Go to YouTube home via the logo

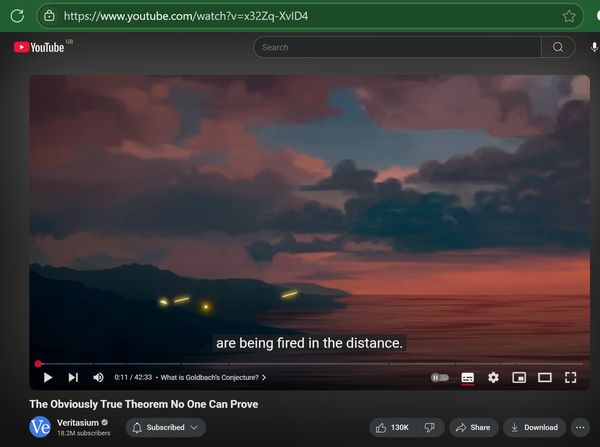coord(39,47)
